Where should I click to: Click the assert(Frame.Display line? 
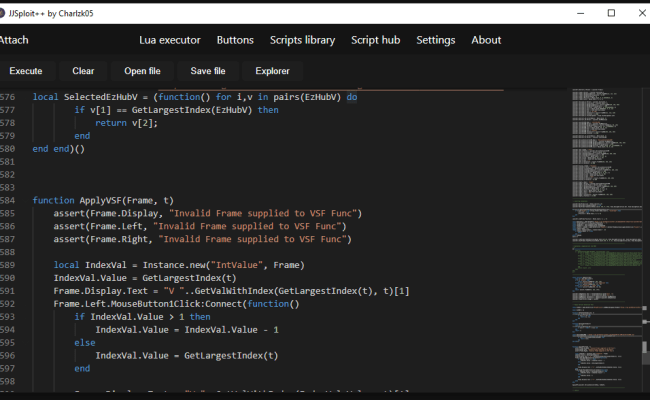pos(207,213)
